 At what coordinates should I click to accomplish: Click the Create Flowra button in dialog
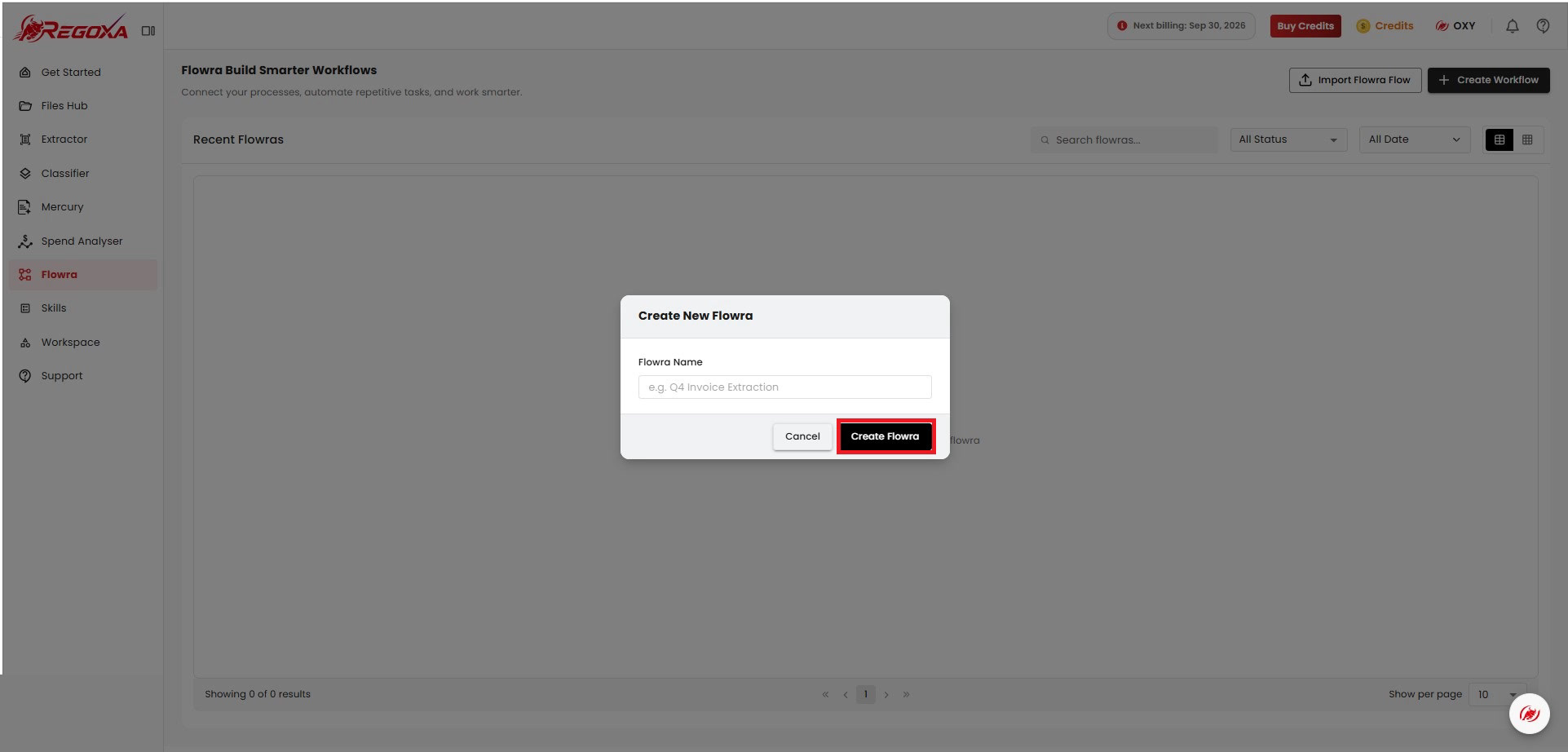885,436
